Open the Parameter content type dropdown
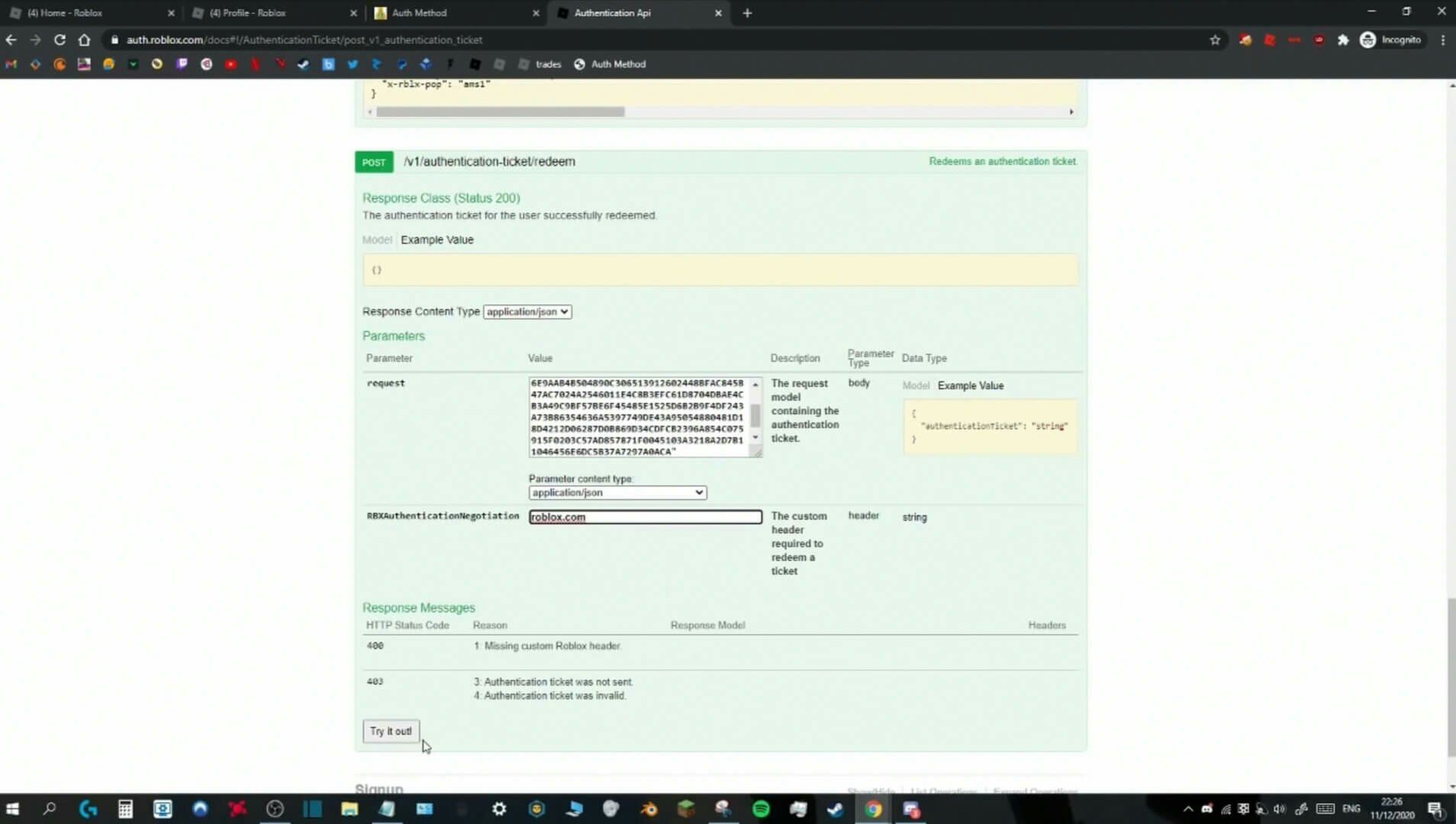The image size is (1456, 824). coord(617,493)
